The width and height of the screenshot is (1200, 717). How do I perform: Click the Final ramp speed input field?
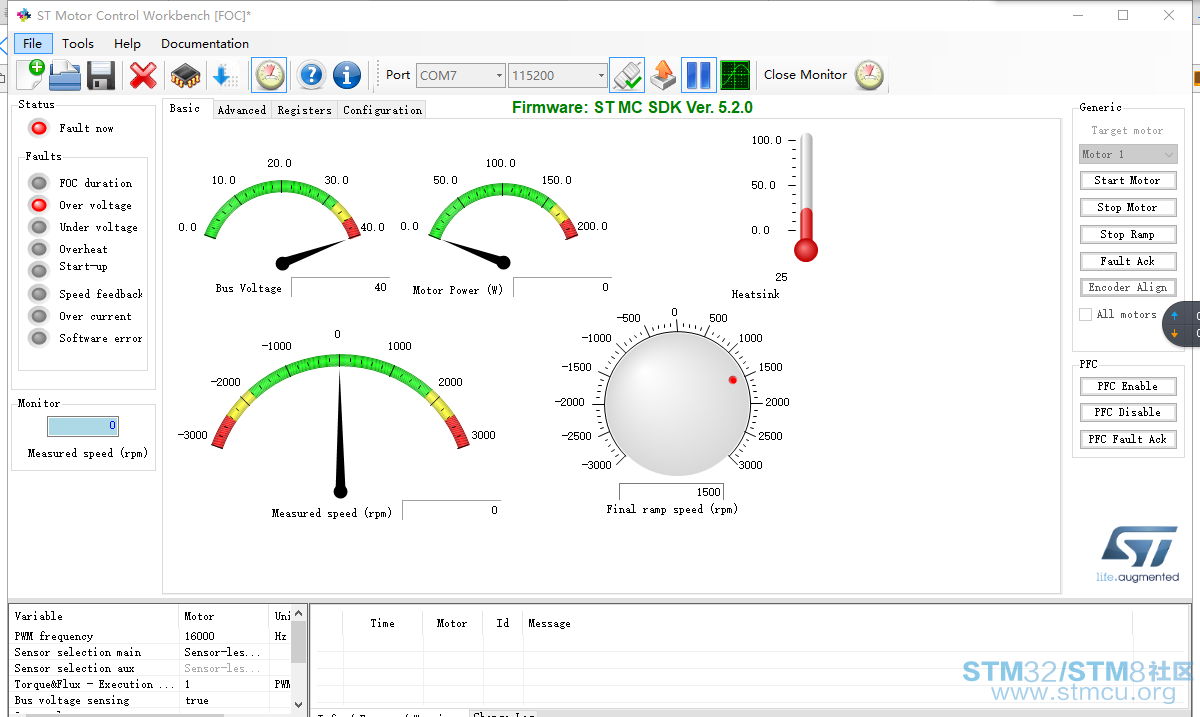pos(671,492)
